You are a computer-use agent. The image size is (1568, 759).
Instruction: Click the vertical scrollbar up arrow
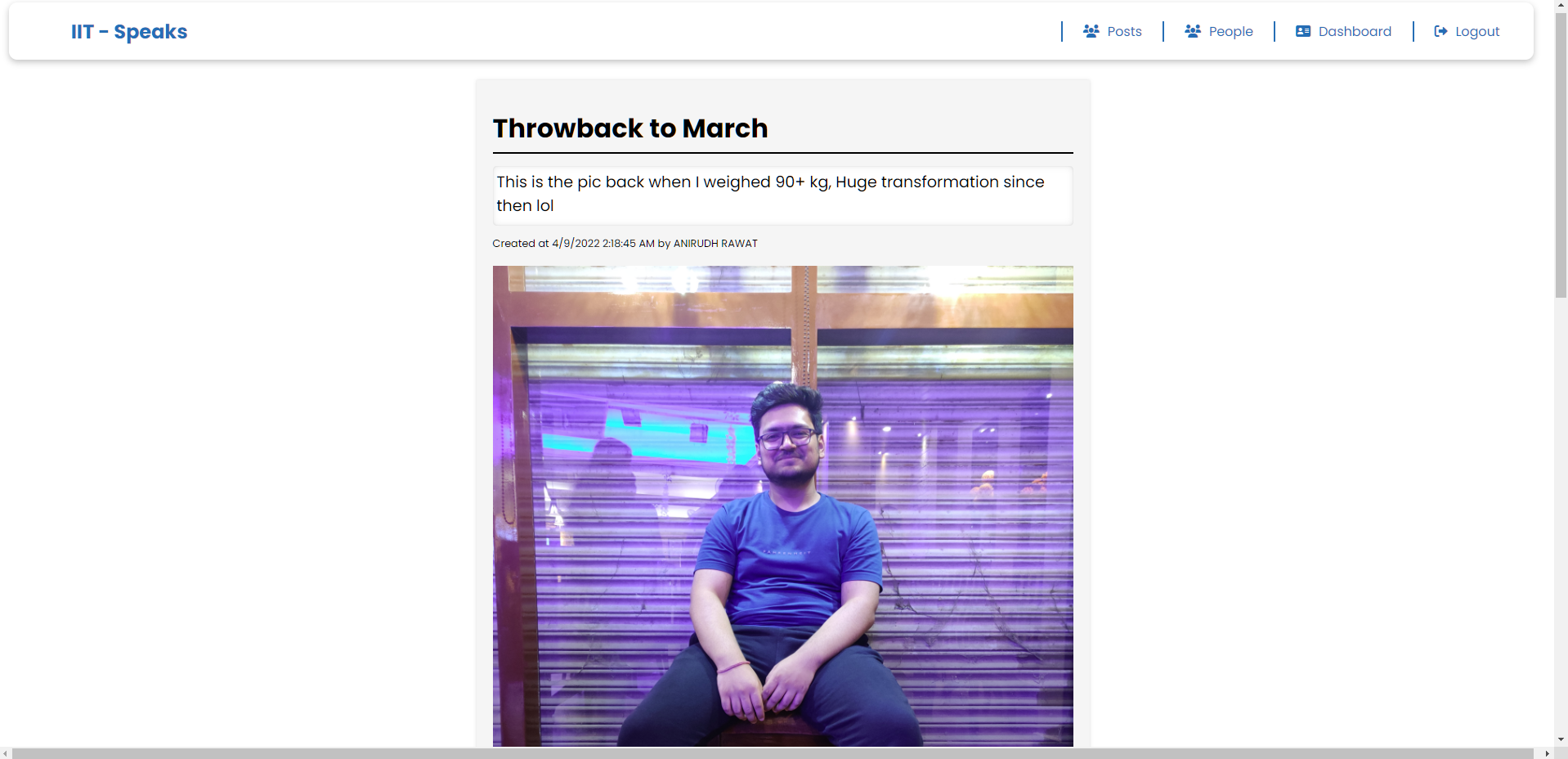[1561, 5]
